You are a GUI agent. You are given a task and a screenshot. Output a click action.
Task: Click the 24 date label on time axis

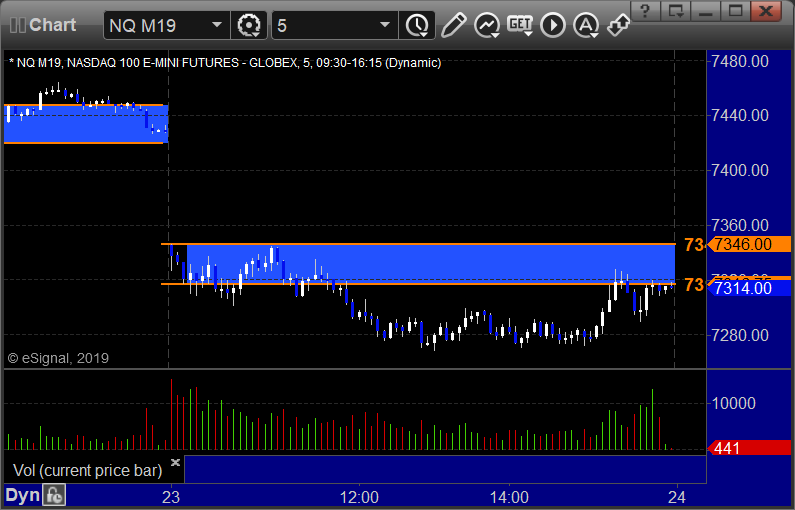point(677,497)
